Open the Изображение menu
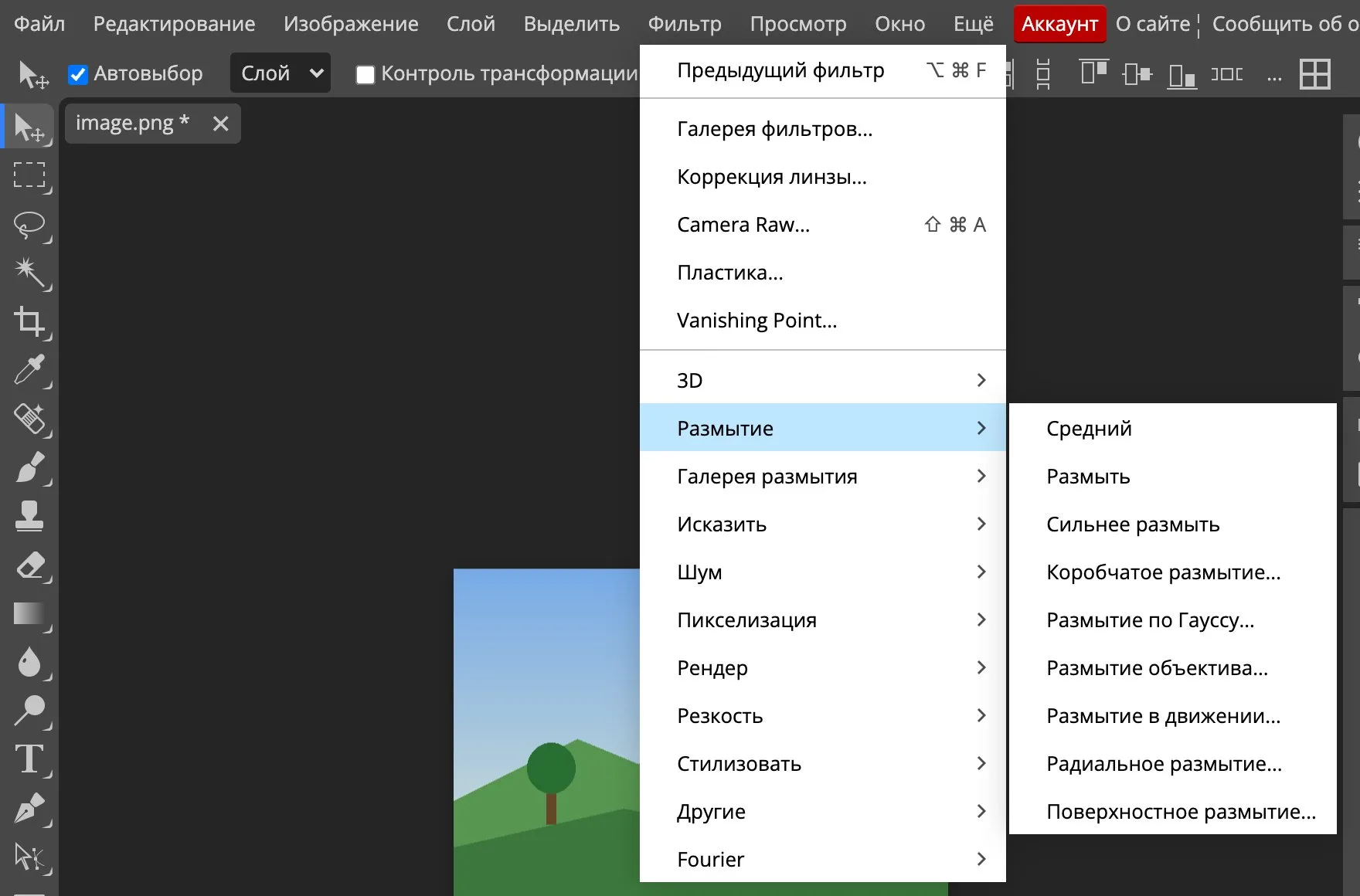1360x896 pixels. coord(351,24)
